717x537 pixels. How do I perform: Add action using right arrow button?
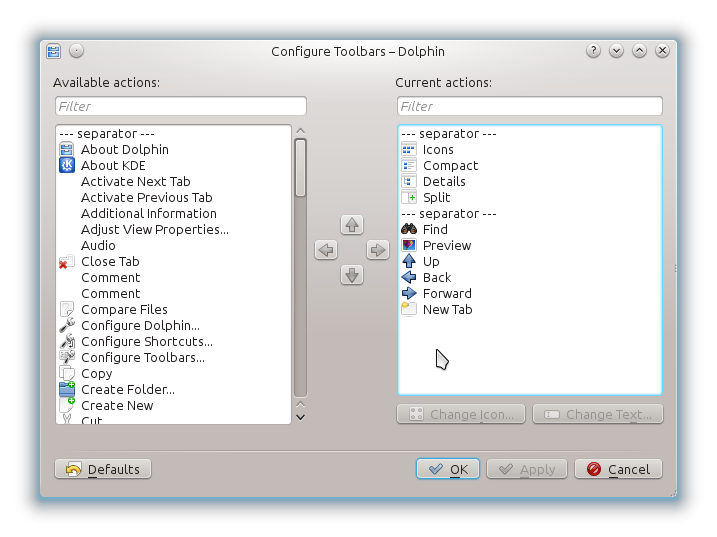[x=378, y=250]
